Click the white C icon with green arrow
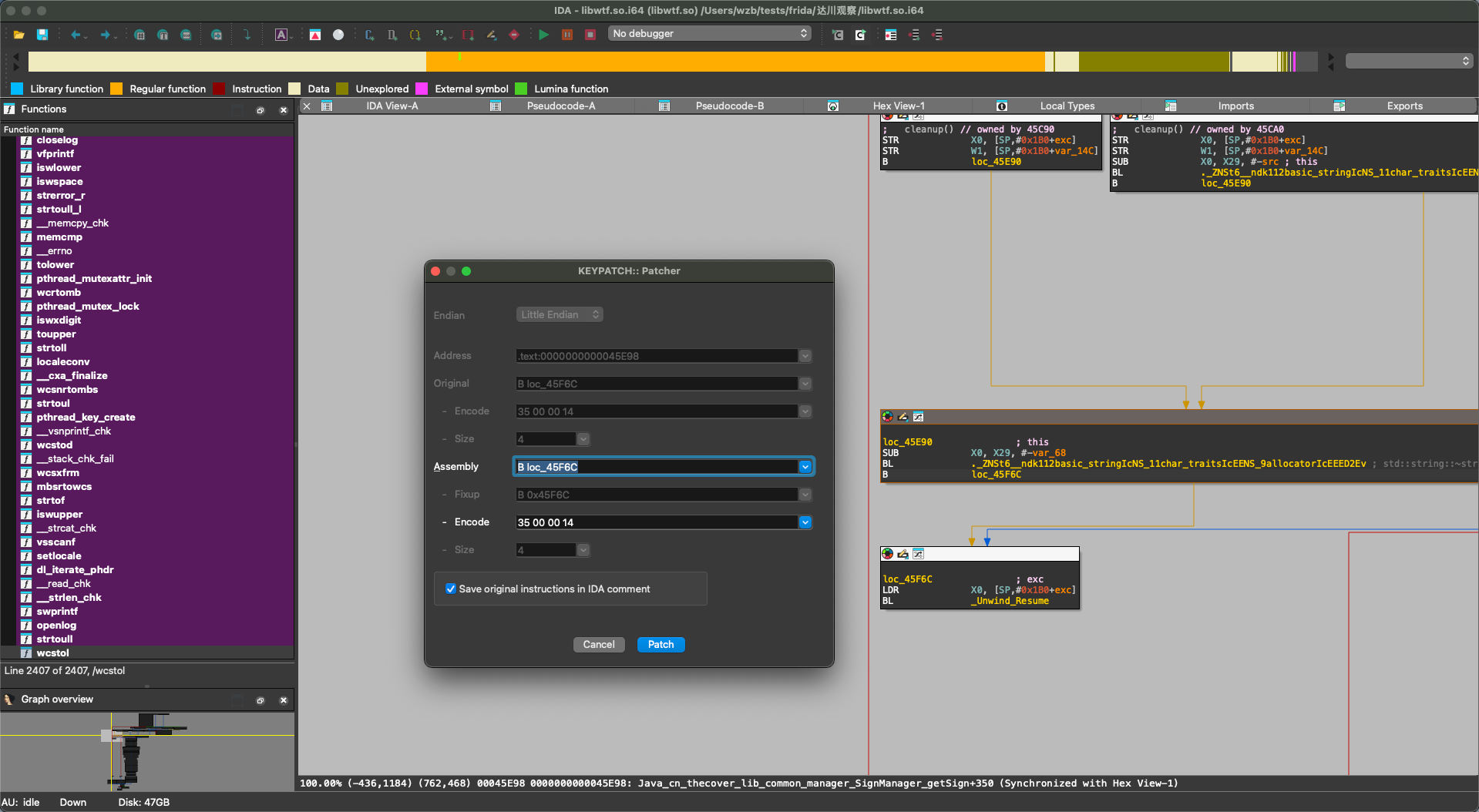 (x=860, y=35)
